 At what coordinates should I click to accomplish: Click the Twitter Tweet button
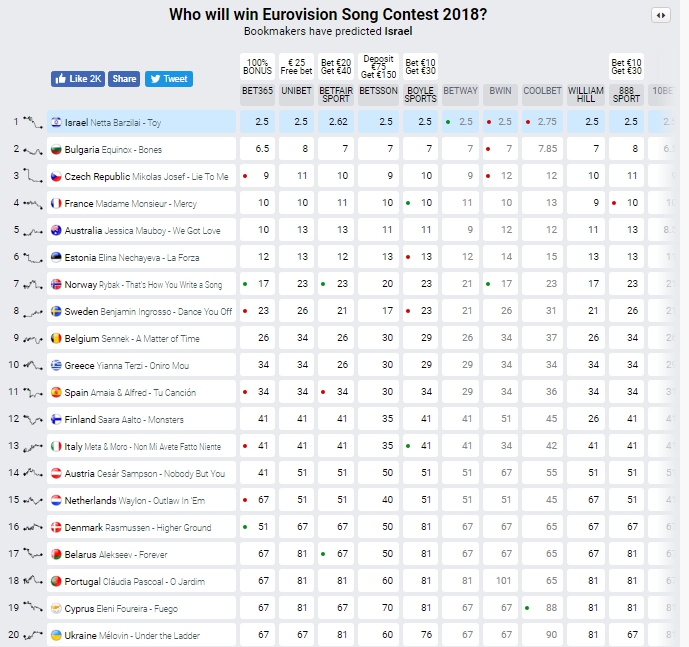click(x=168, y=79)
